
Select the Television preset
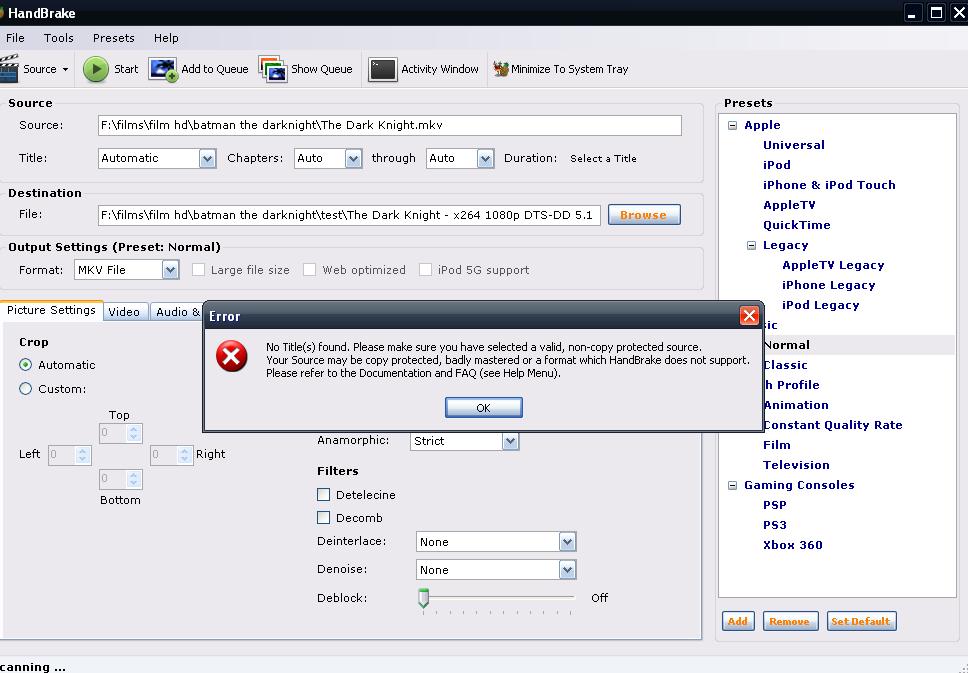(796, 465)
